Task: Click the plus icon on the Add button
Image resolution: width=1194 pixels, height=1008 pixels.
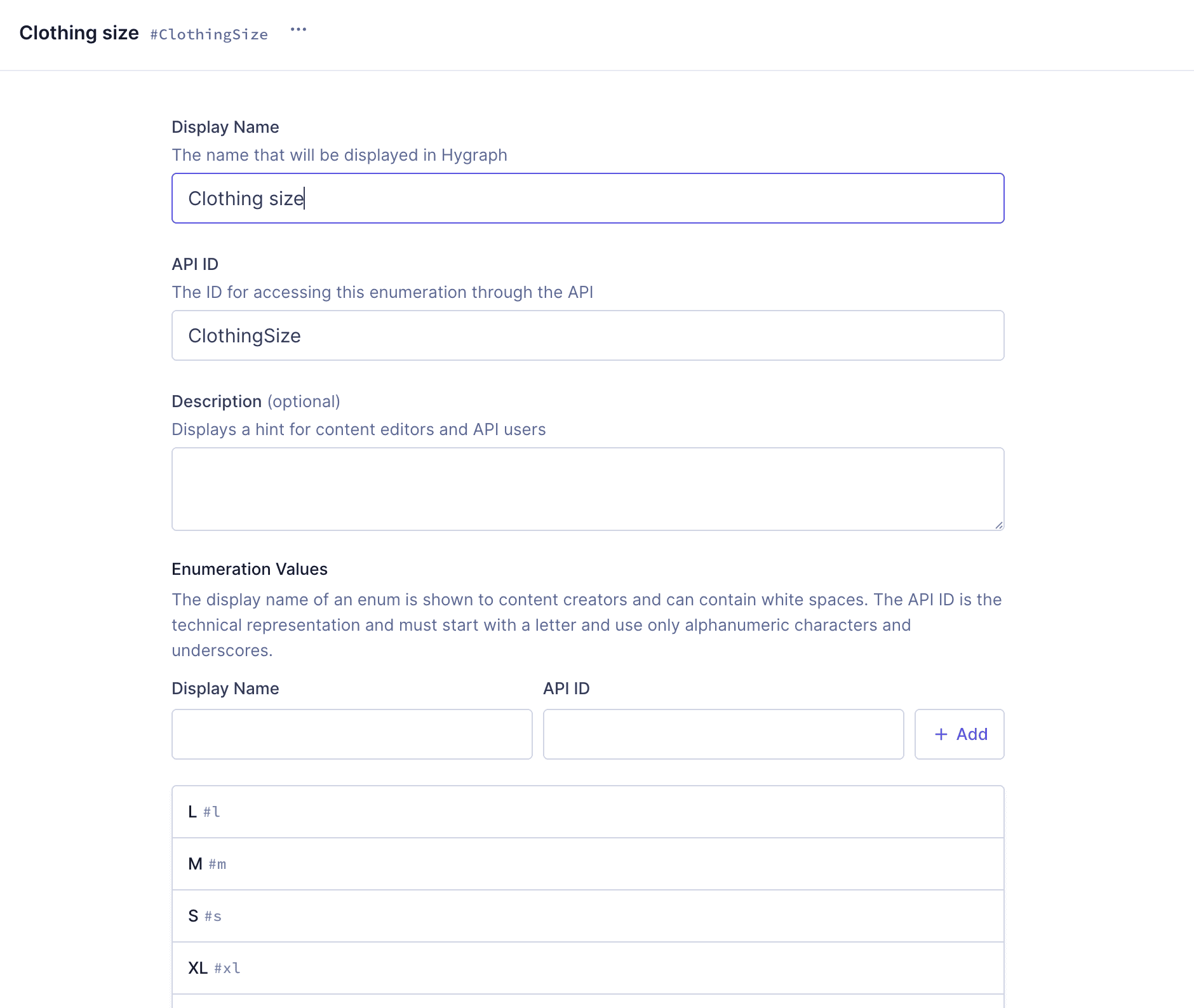Action: [x=942, y=734]
